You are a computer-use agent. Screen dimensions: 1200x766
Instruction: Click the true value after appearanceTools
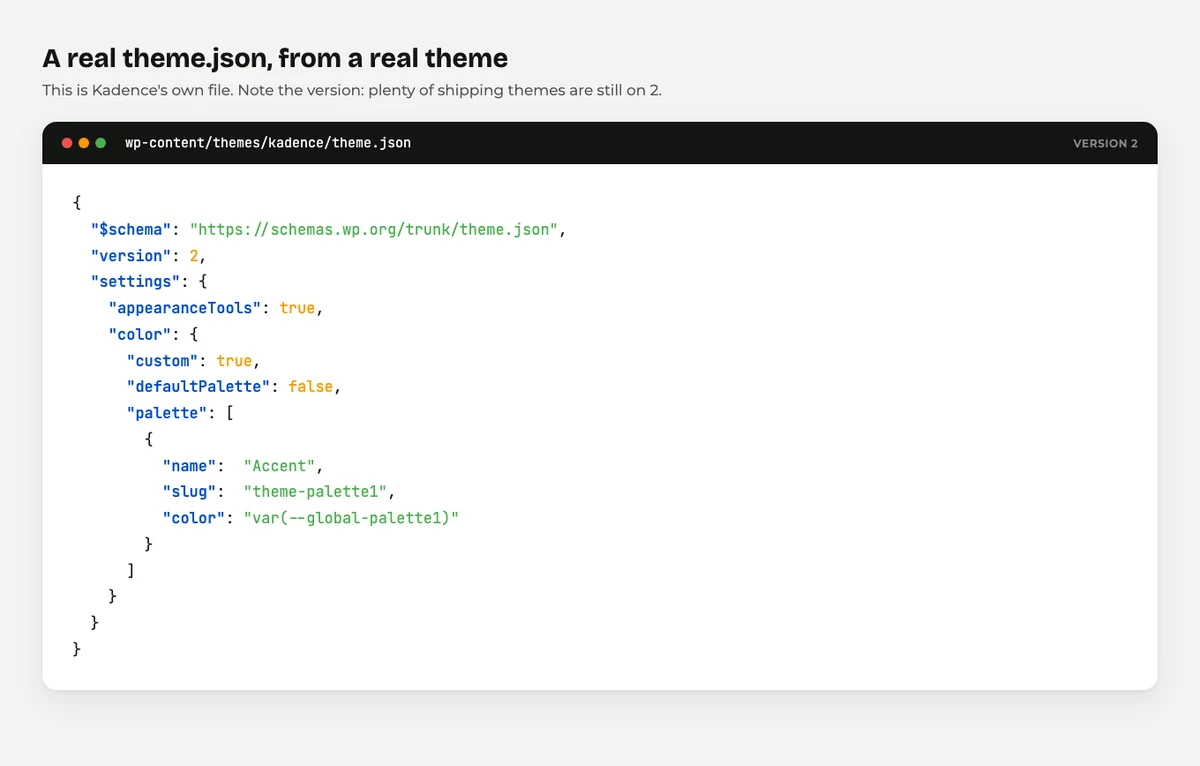(x=297, y=308)
